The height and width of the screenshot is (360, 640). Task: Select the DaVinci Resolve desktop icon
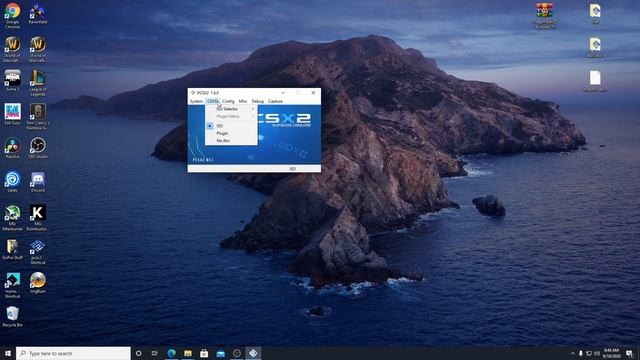click(12, 148)
